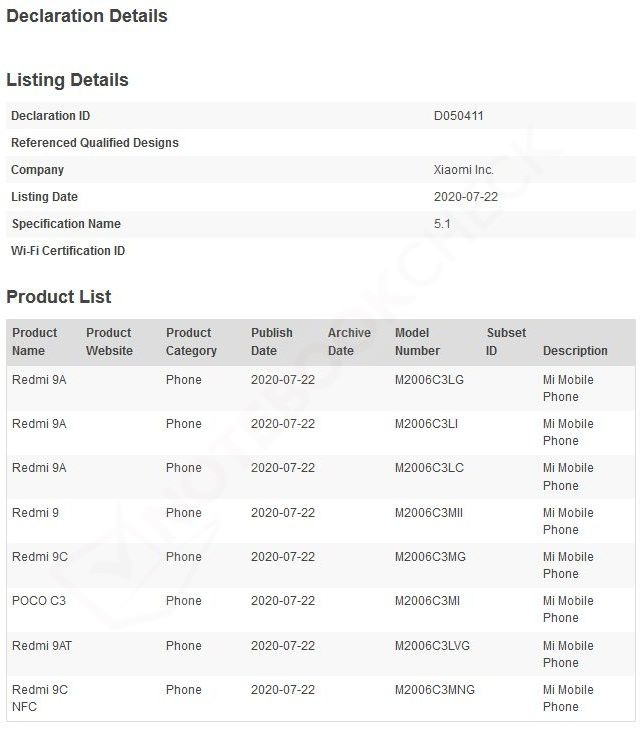Click the Declaration ID value D050411
Viewport: 643px width, 729px height.
458,116
